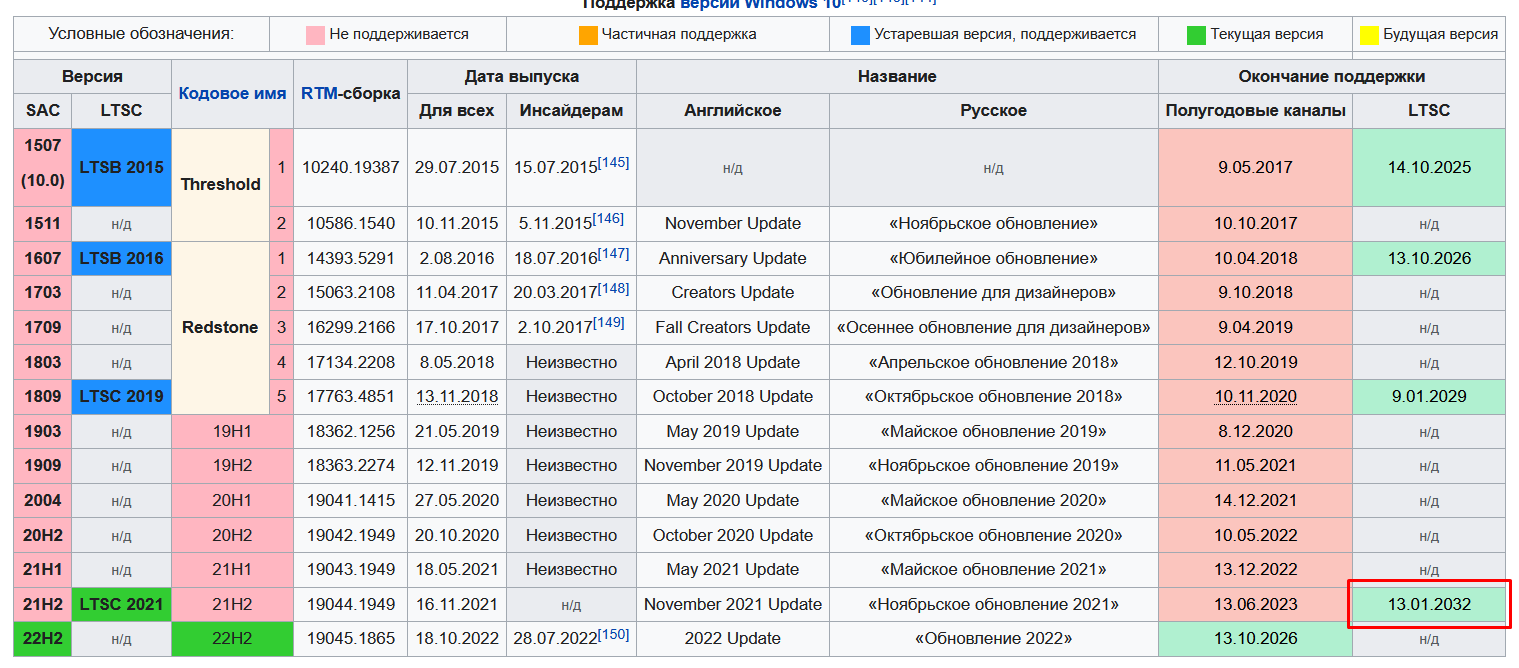Click the pink Не поддерживается legend swatch
Viewport: 1519px width, 668px height.
pyautogui.click(x=315, y=35)
